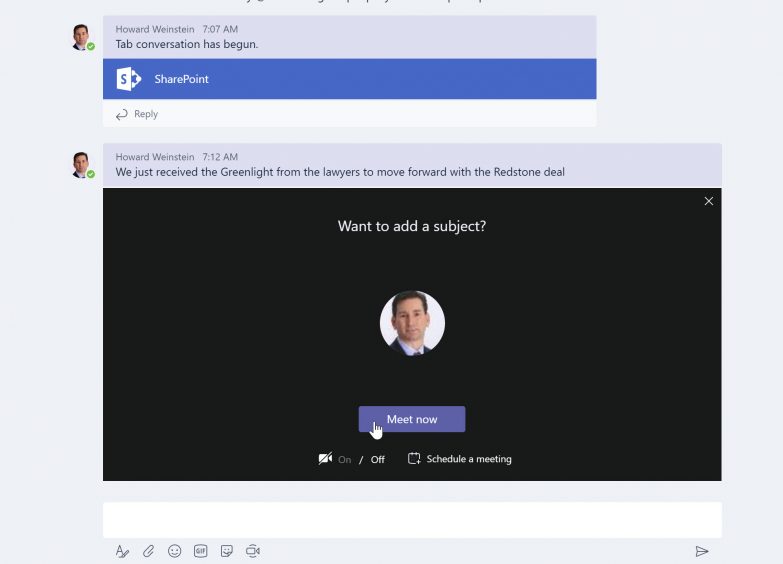Click the calendar icon beside Schedule a meeting

[414, 459]
